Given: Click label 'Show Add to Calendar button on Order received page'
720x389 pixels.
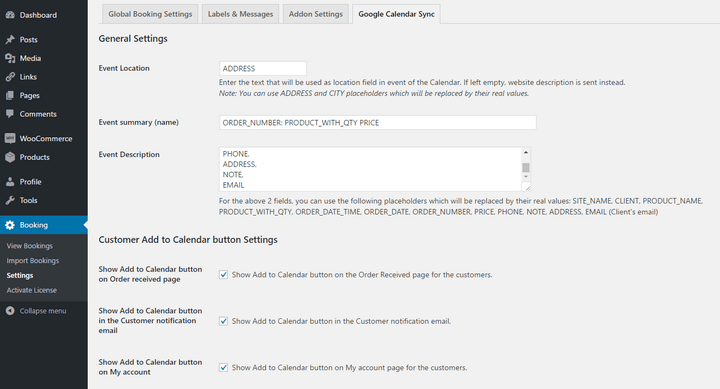Looking at the screenshot, I should click(x=150, y=274).
